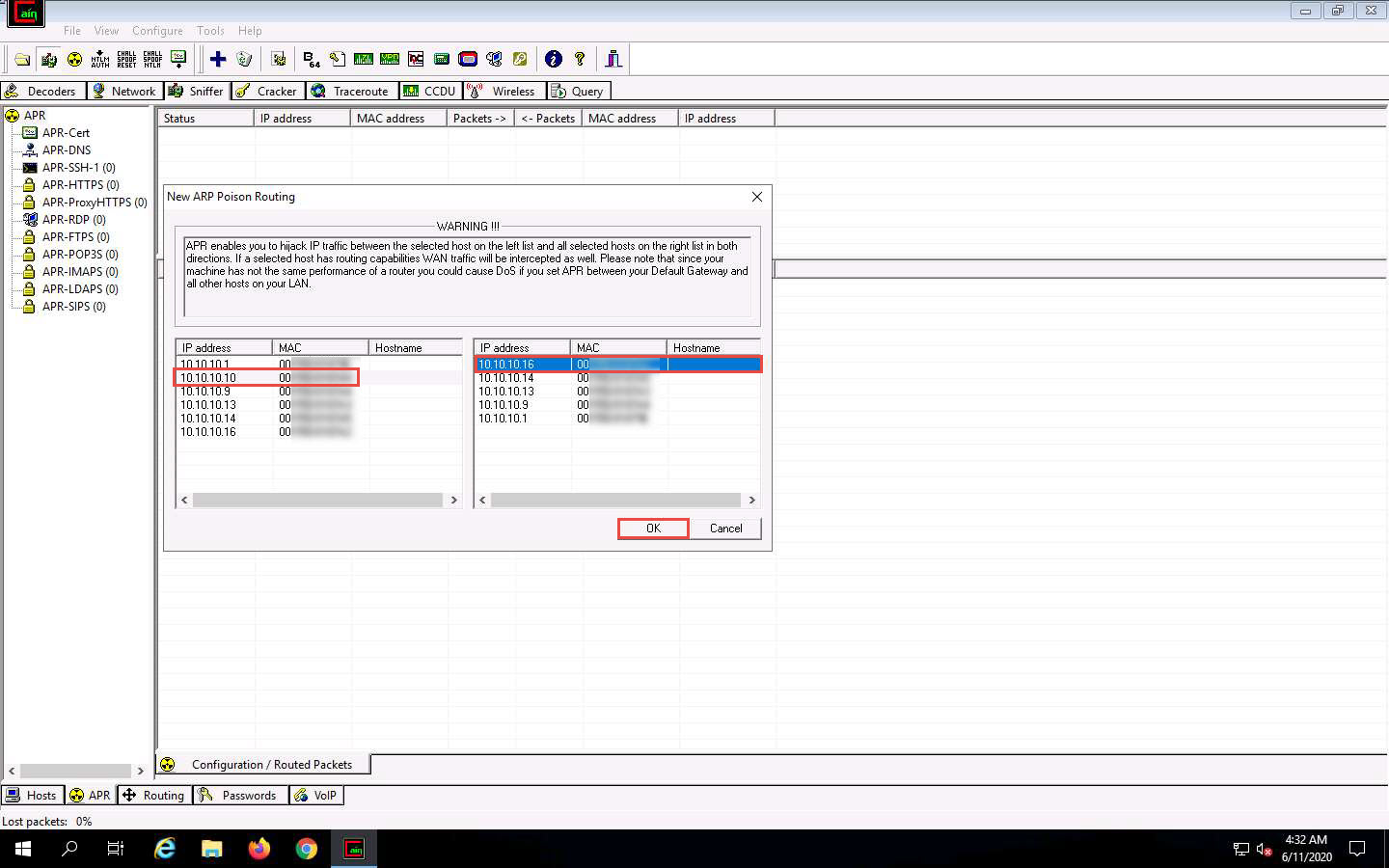Screen dimensions: 1389x868
Task: Select host 10.10.10.14 in the right list
Action: (617, 378)
